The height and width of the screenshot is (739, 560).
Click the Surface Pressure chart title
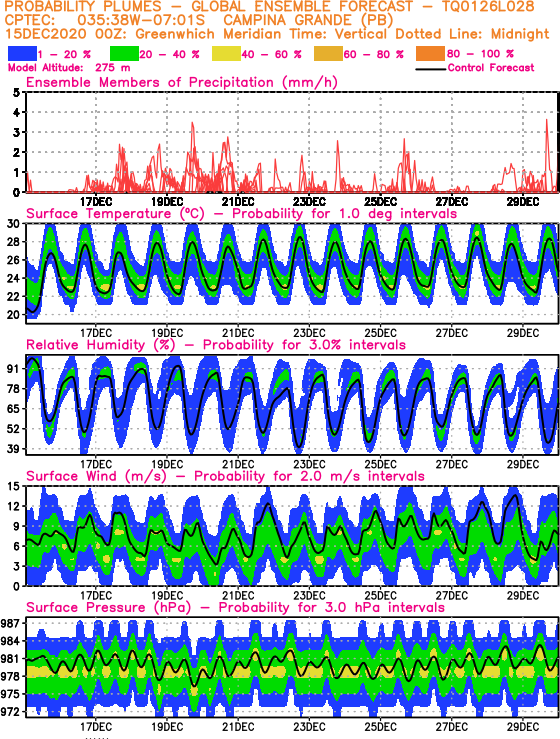pos(235,608)
